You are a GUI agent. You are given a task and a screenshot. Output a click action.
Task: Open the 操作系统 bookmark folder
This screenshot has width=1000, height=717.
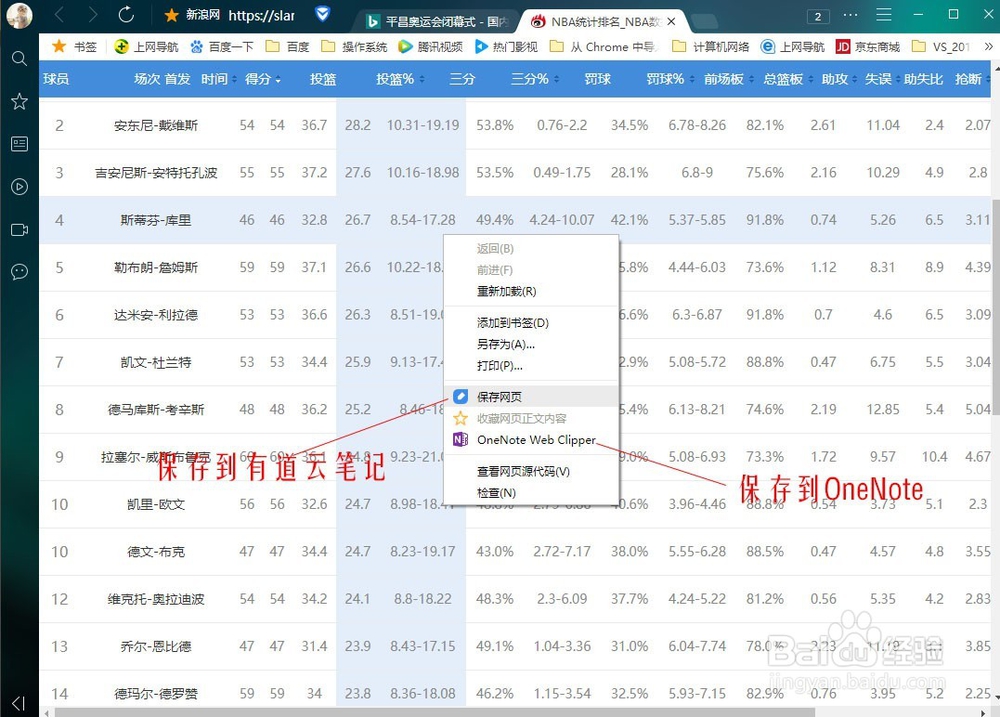click(x=354, y=47)
